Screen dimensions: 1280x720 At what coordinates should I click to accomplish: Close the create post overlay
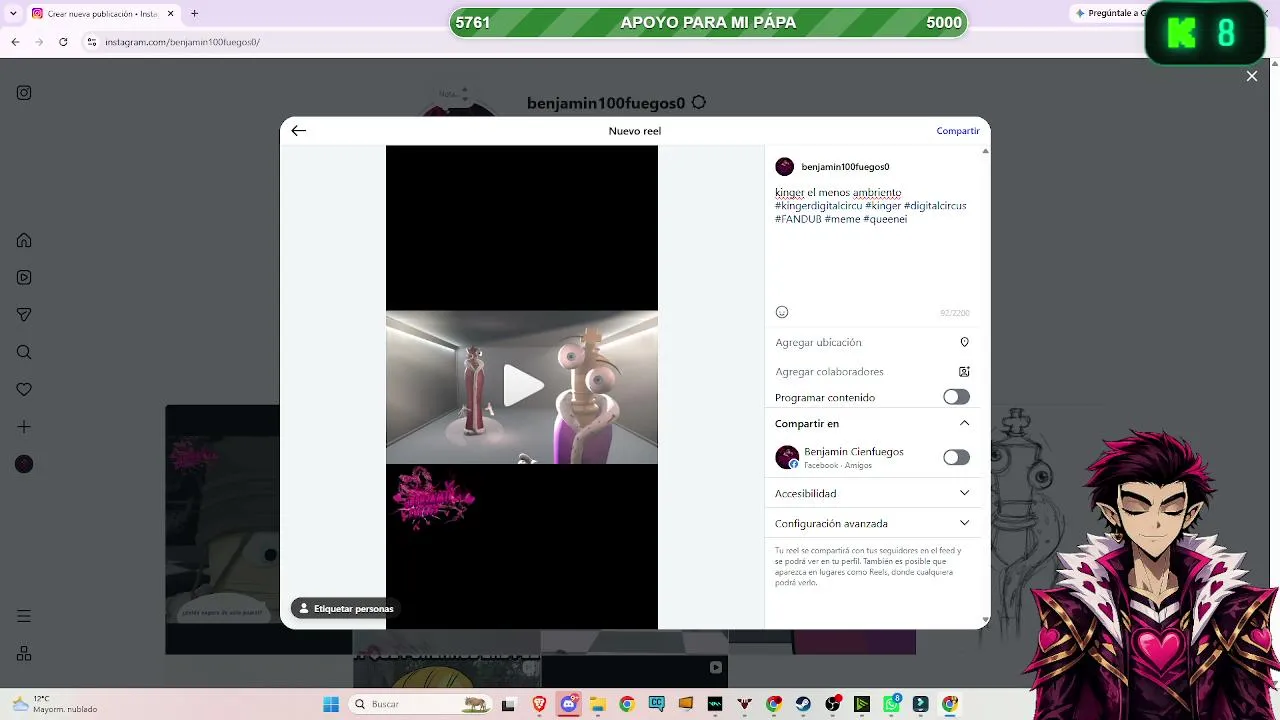click(x=1251, y=76)
